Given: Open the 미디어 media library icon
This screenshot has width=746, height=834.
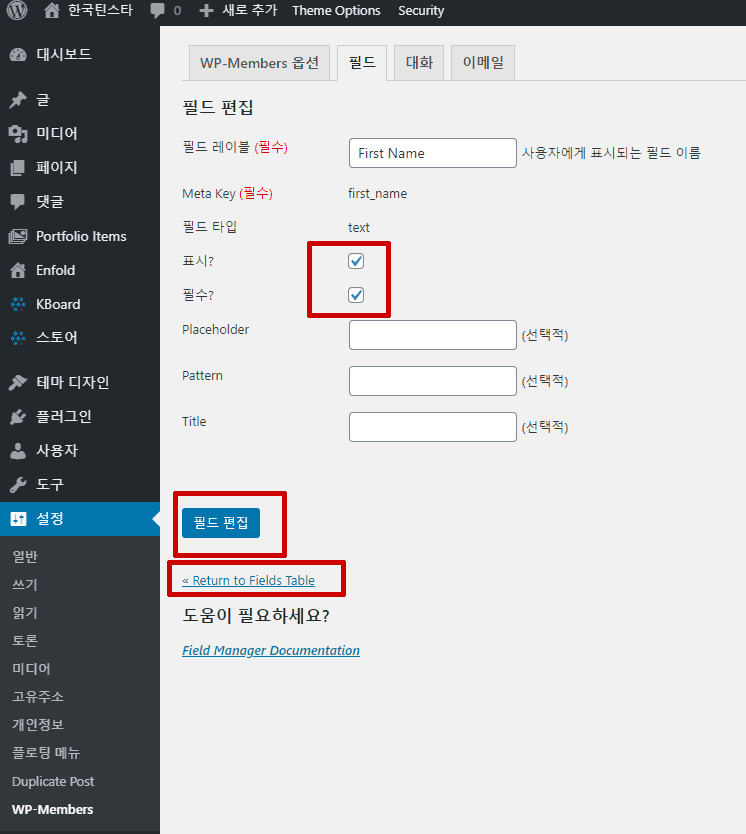Looking at the screenshot, I should point(18,134).
